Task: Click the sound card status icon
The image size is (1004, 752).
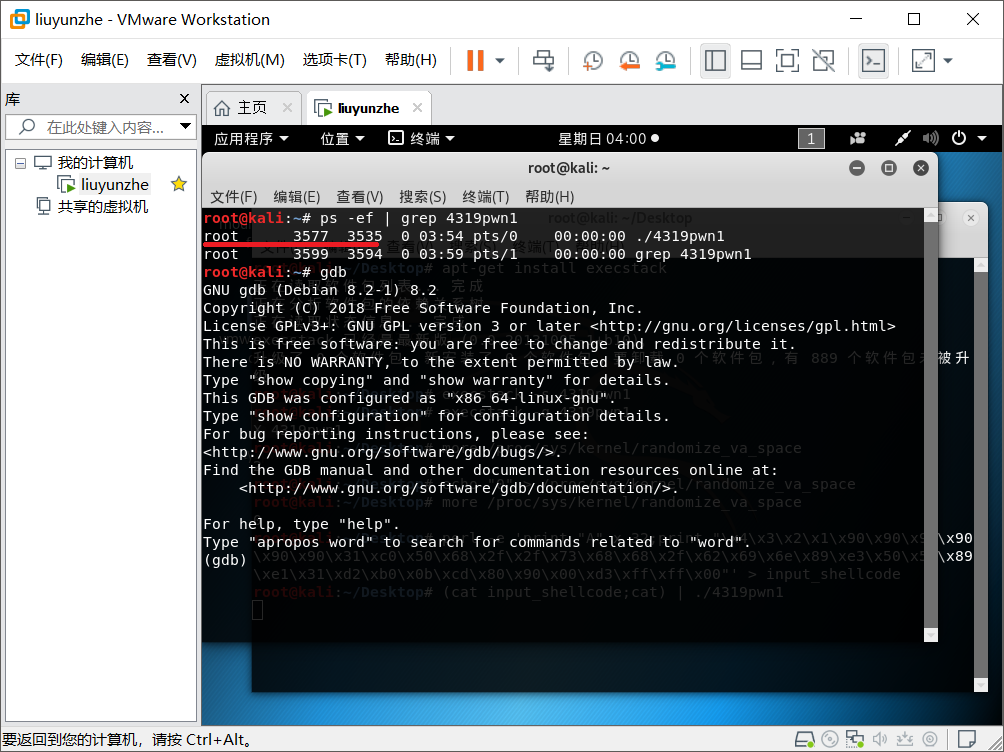Action: click(880, 739)
